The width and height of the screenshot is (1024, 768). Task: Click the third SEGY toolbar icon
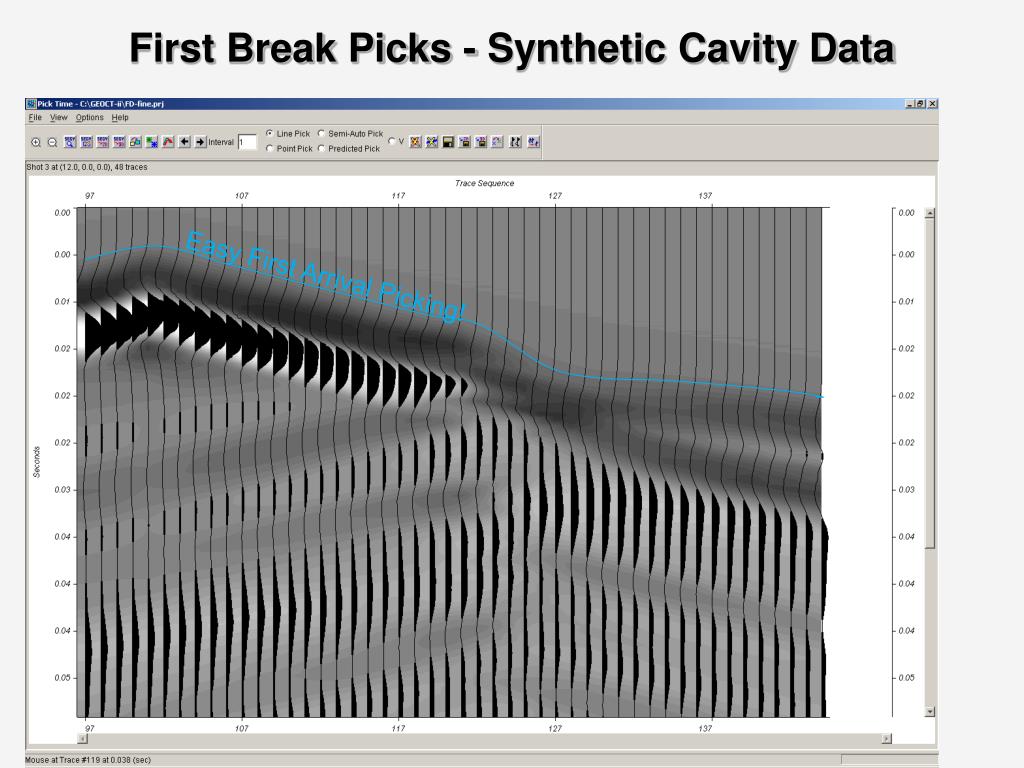click(103, 142)
